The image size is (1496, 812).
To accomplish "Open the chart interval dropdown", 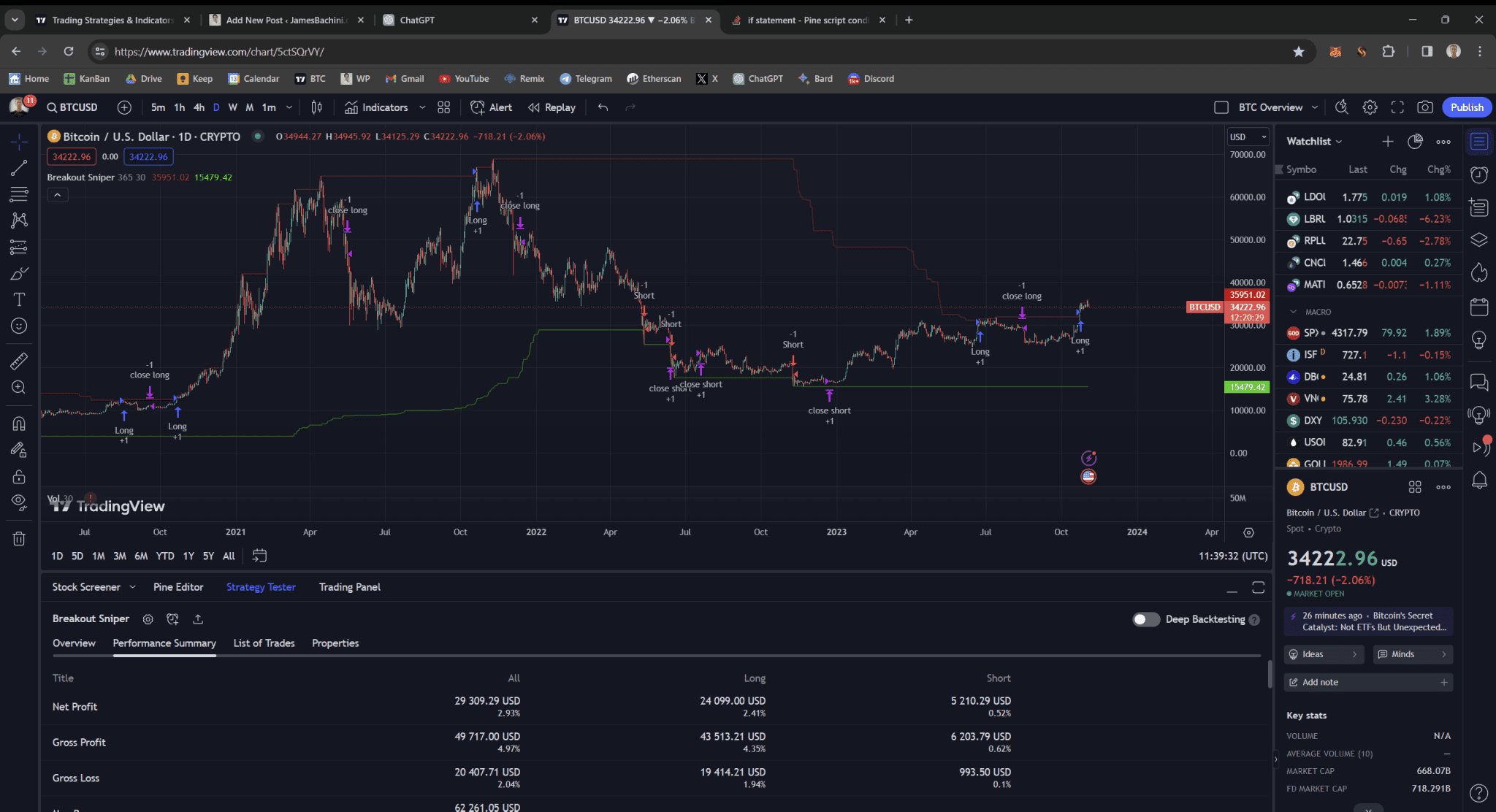I will pos(289,107).
